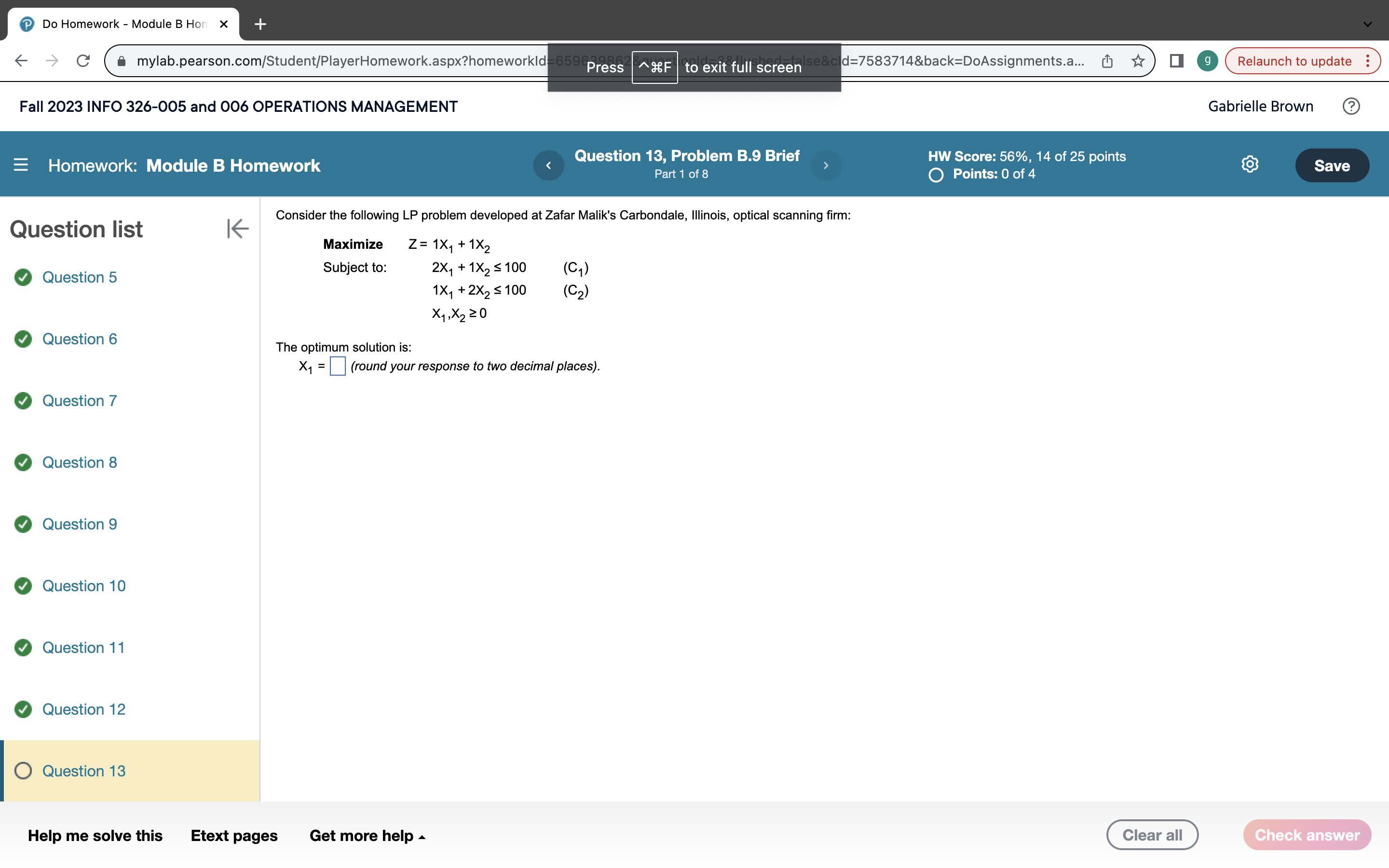This screenshot has height=868, width=1389.
Task: Collapse the Question list panel
Action: coord(238,229)
